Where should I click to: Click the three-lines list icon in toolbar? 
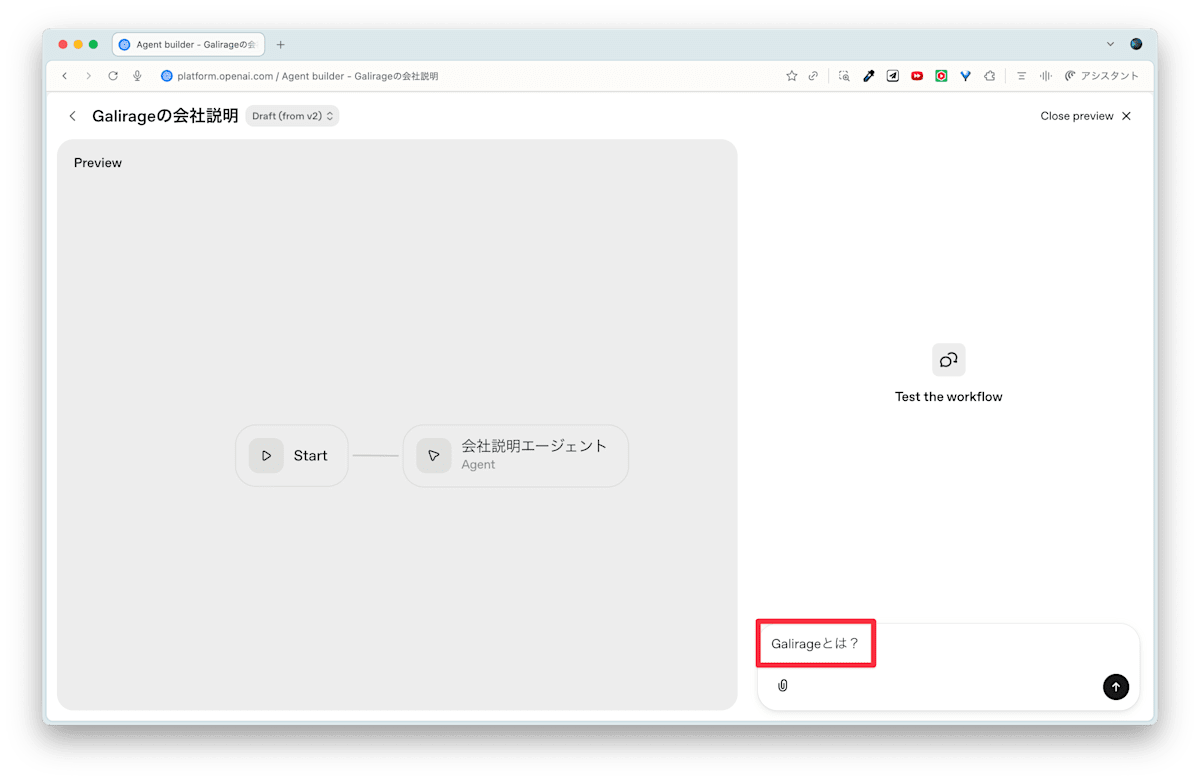[x=1021, y=76]
